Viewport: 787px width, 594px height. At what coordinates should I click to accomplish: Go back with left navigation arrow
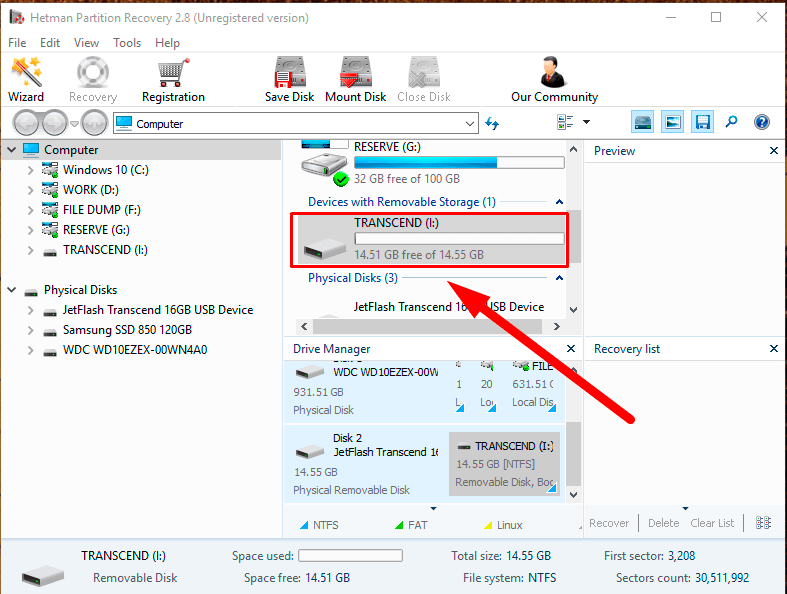[x=26, y=123]
